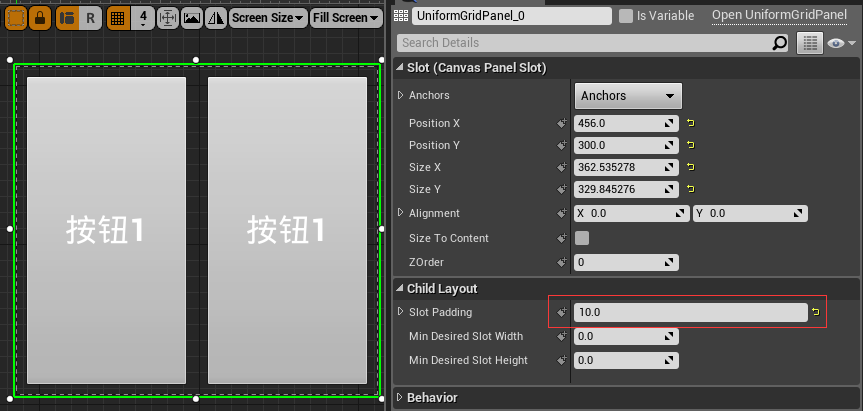Click the Size X keyframe icon
Screen dimensions: 863x411
click(x=561, y=167)
